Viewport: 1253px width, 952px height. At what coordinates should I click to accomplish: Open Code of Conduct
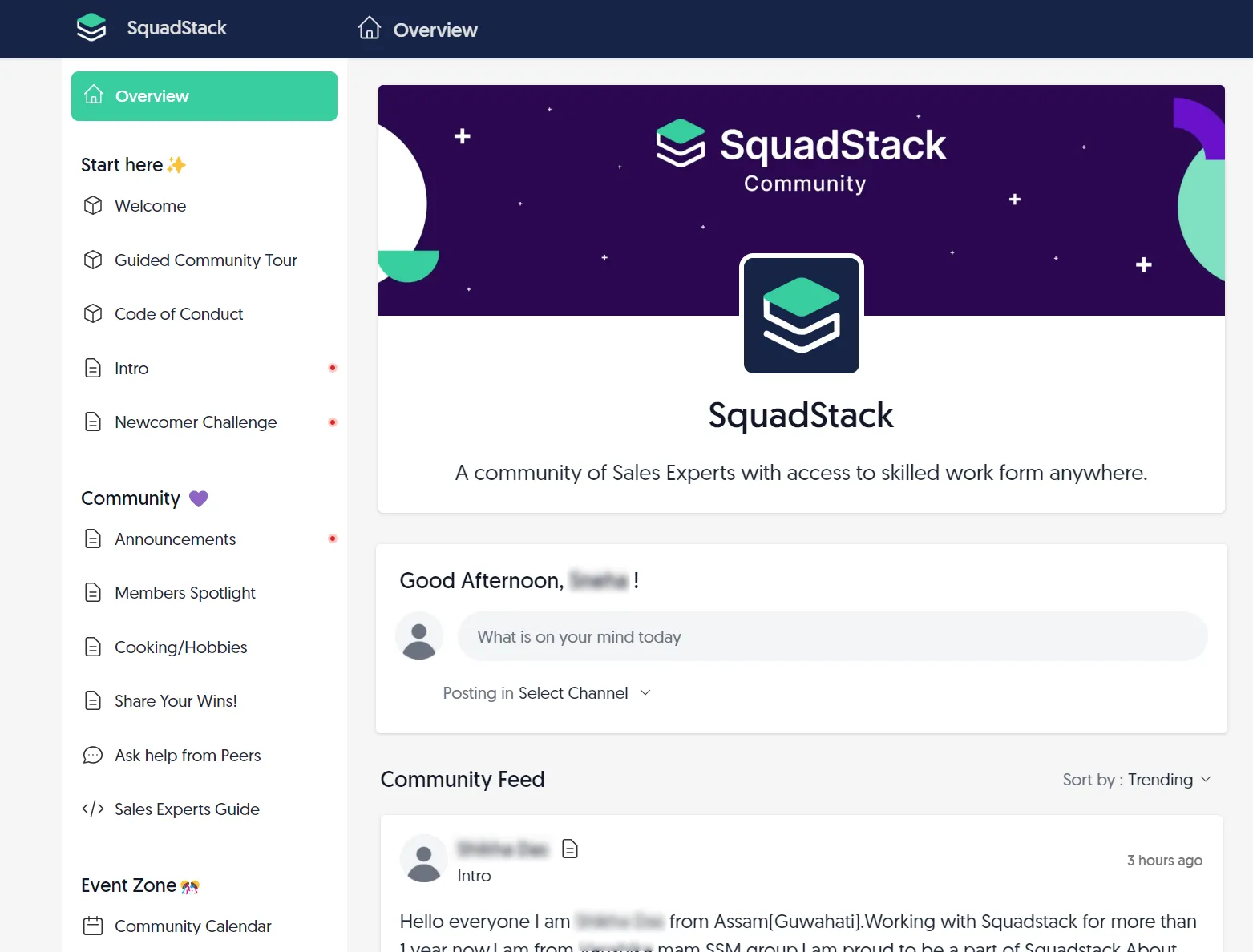[179, 314]
